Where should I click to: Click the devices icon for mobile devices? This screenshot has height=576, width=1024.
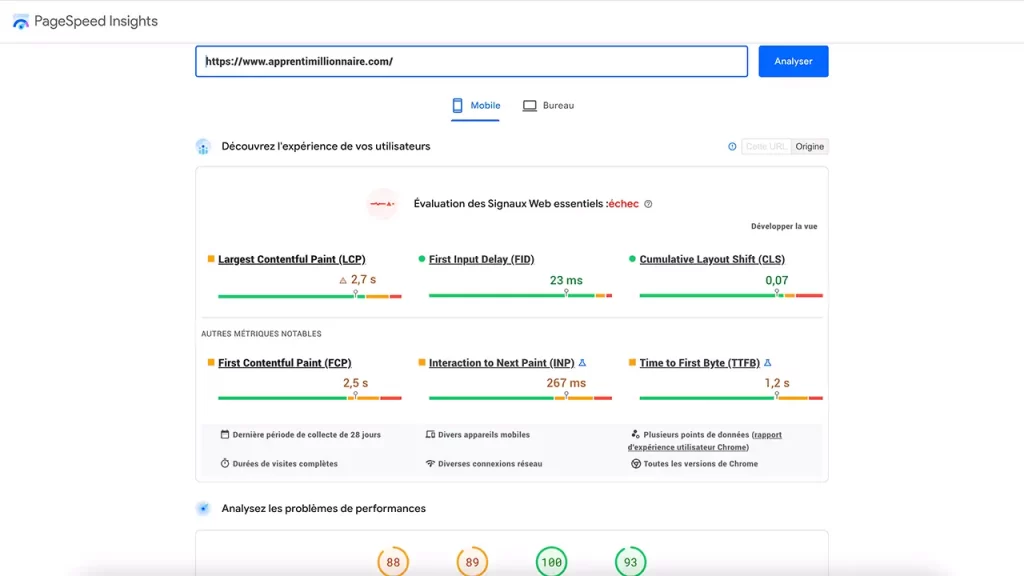tap(430, 434)
